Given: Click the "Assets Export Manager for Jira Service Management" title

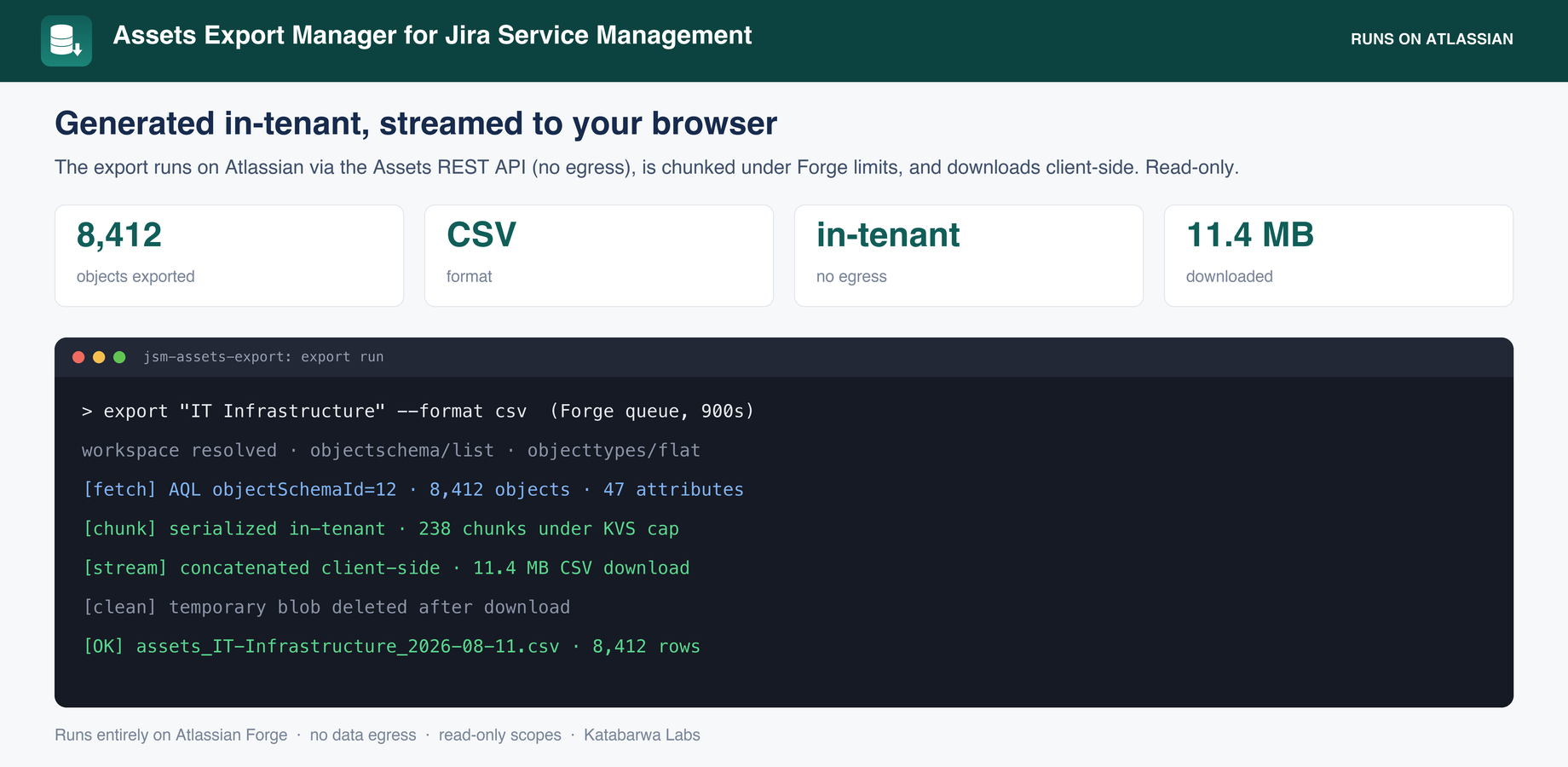Looking at the screenshot, I should (x=432, y=35).
